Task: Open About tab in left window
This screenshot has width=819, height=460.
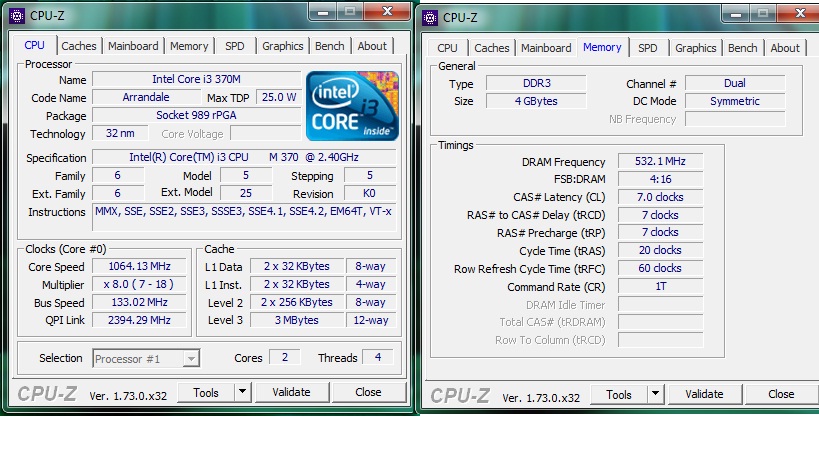Action: (372, 46)
